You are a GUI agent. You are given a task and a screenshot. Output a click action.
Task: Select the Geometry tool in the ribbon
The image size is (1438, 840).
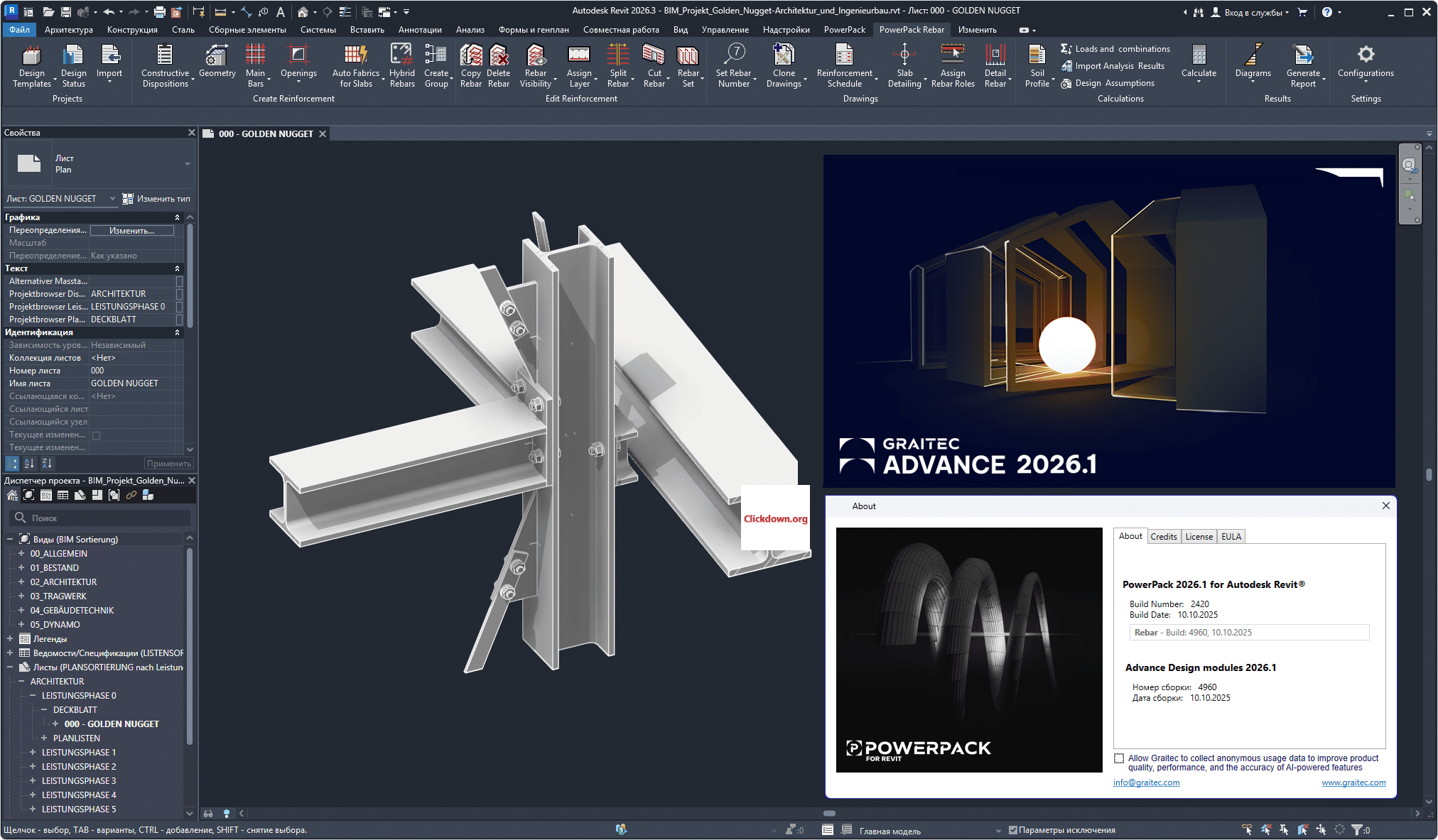(x=217, y=64)
